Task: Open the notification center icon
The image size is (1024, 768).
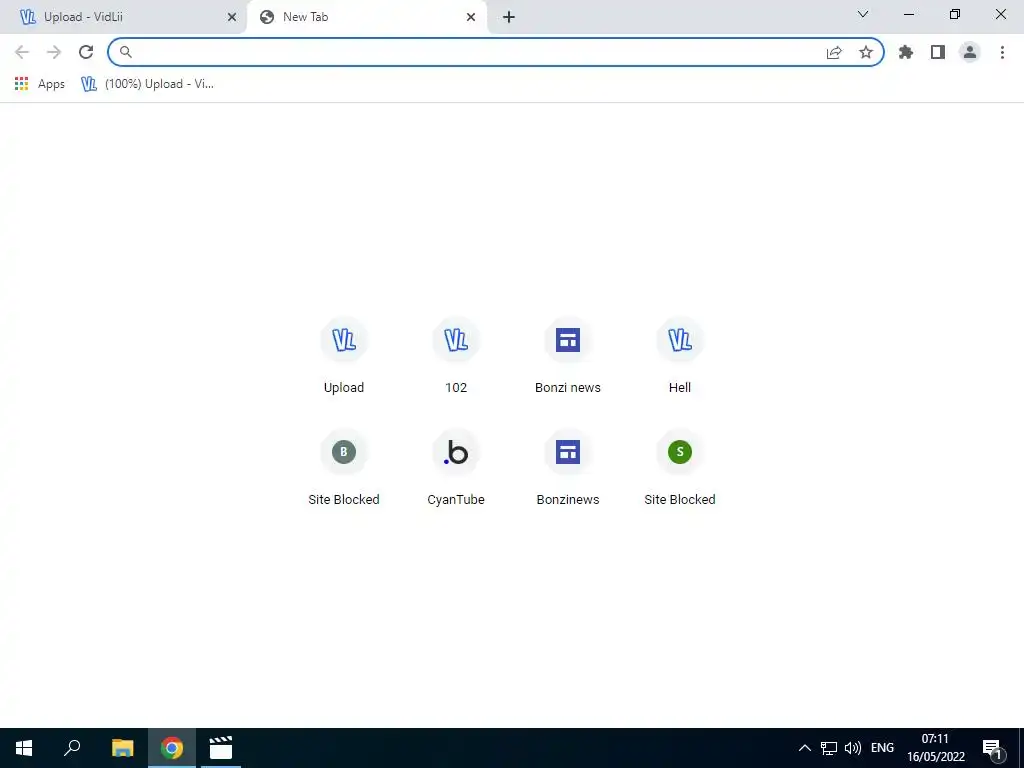Action: [992, 748]
